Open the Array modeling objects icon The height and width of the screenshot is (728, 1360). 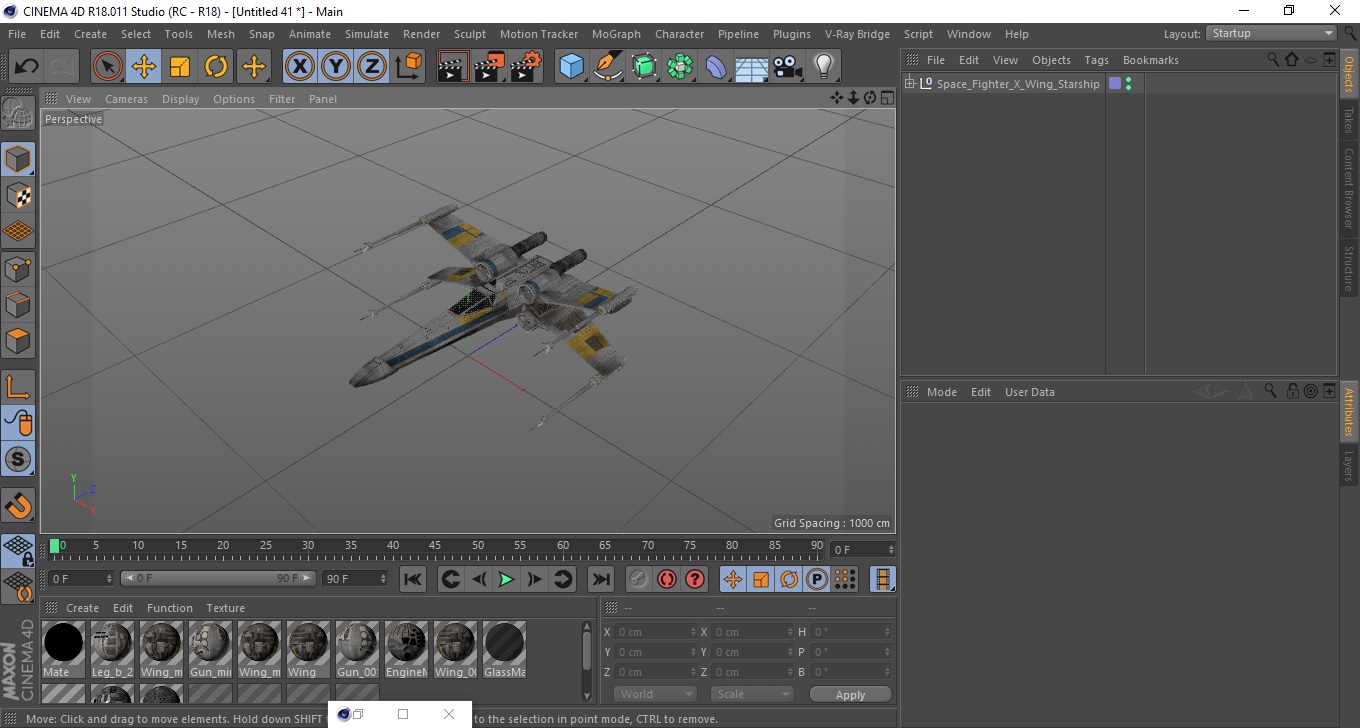(x=680, y=67)
